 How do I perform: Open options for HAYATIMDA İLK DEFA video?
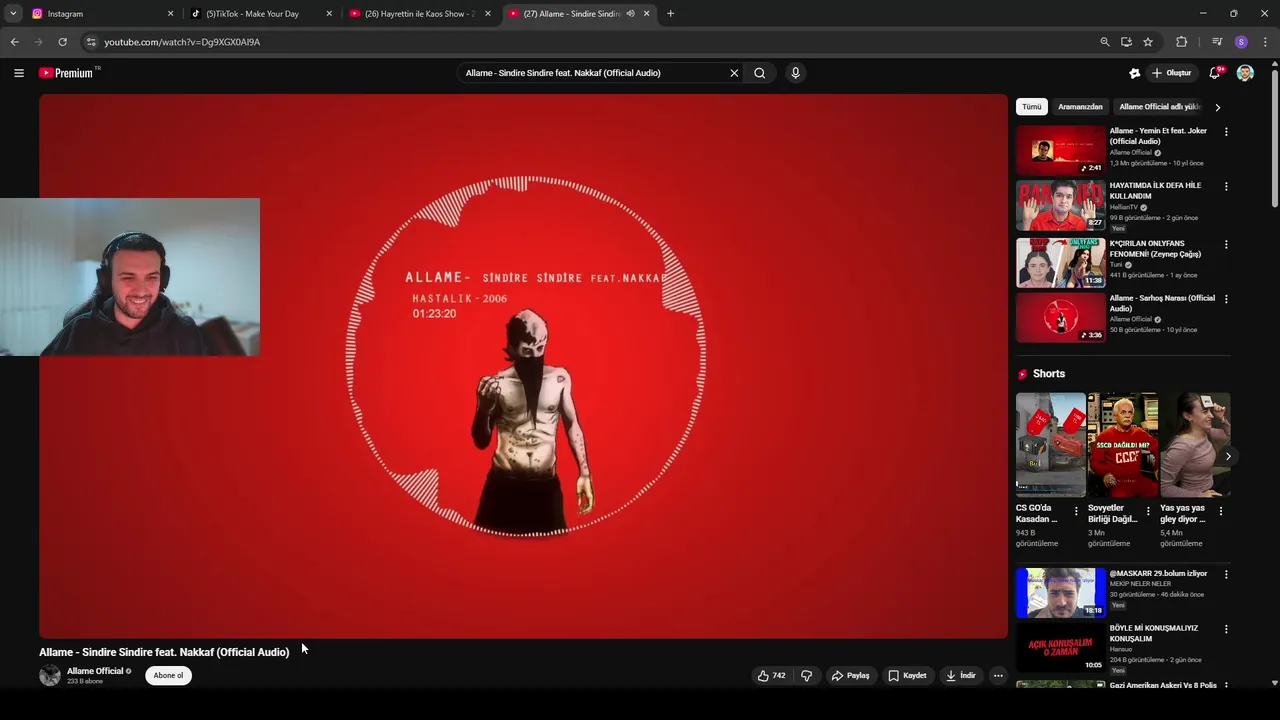(x=1226, y=186)
